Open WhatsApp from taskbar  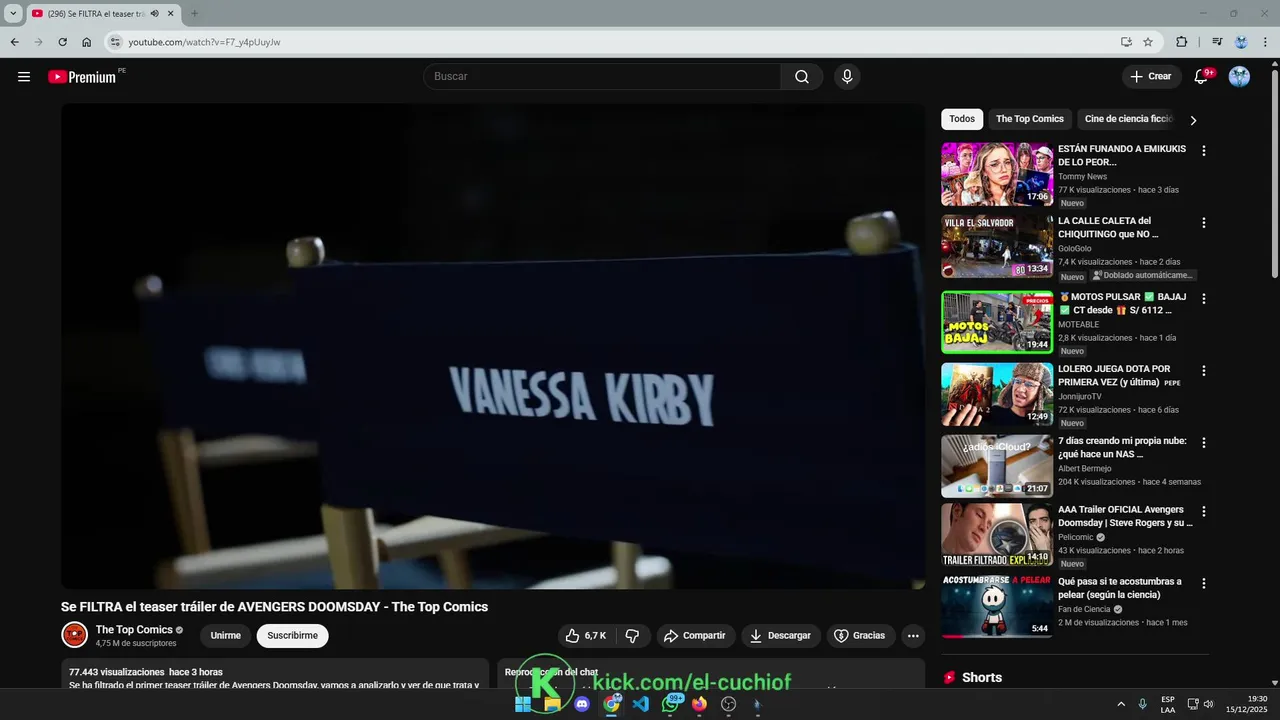click(x=671, y=704)
